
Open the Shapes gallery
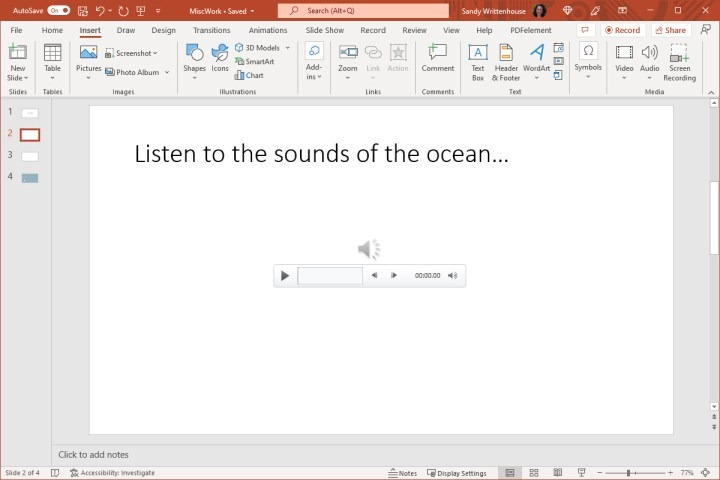click(194, 62)
